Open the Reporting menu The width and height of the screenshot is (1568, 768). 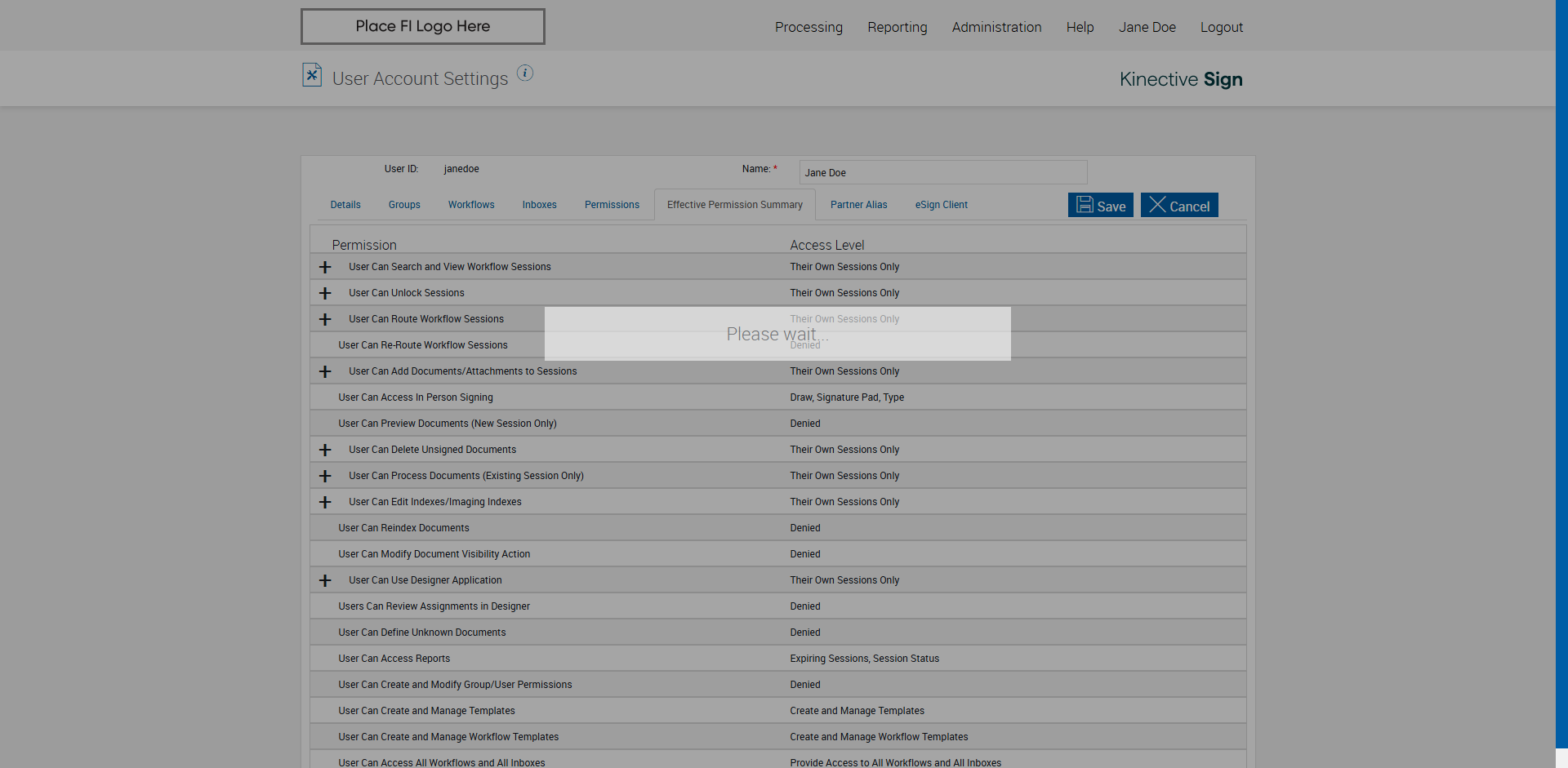coord(898,27)
